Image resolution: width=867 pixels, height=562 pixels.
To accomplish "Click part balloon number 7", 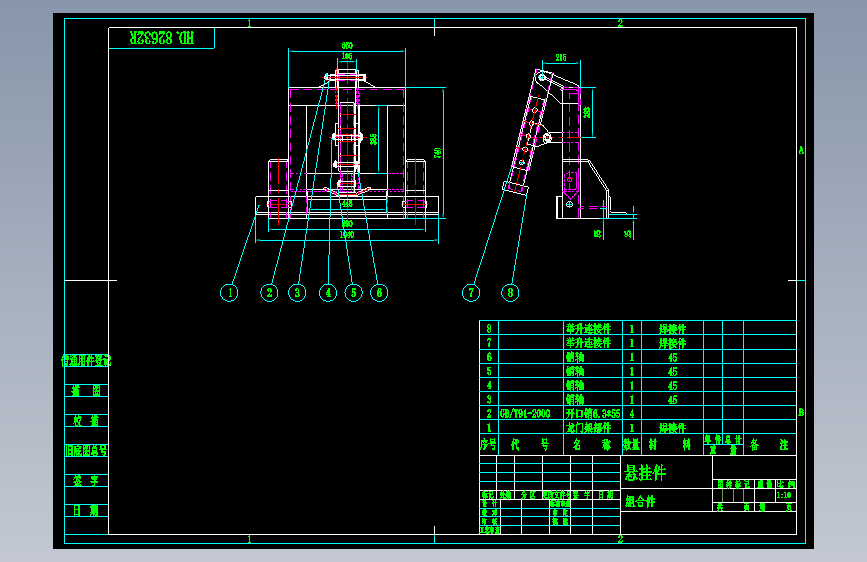I will tap(471, 293).
